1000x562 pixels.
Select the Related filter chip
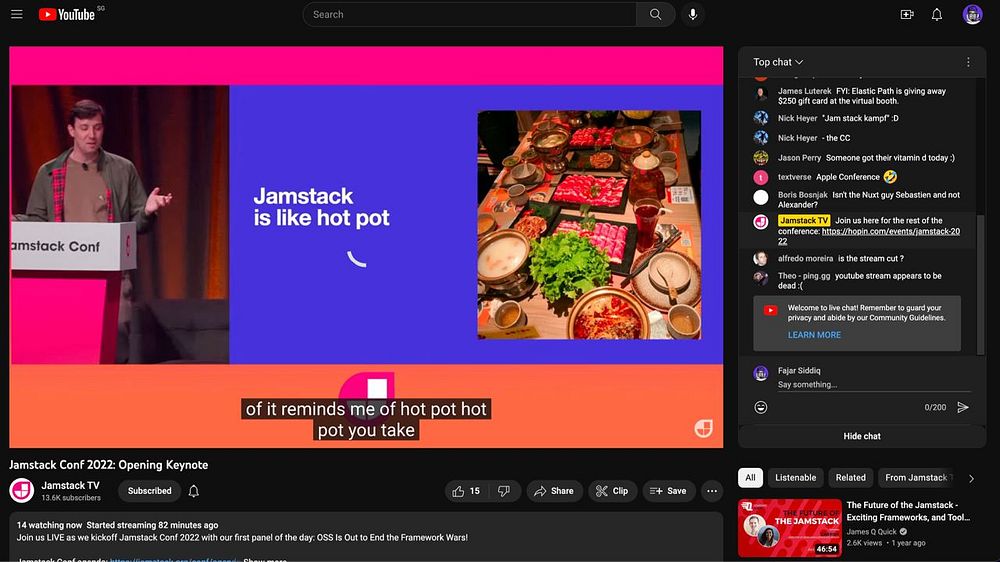(x=851, y=478)
